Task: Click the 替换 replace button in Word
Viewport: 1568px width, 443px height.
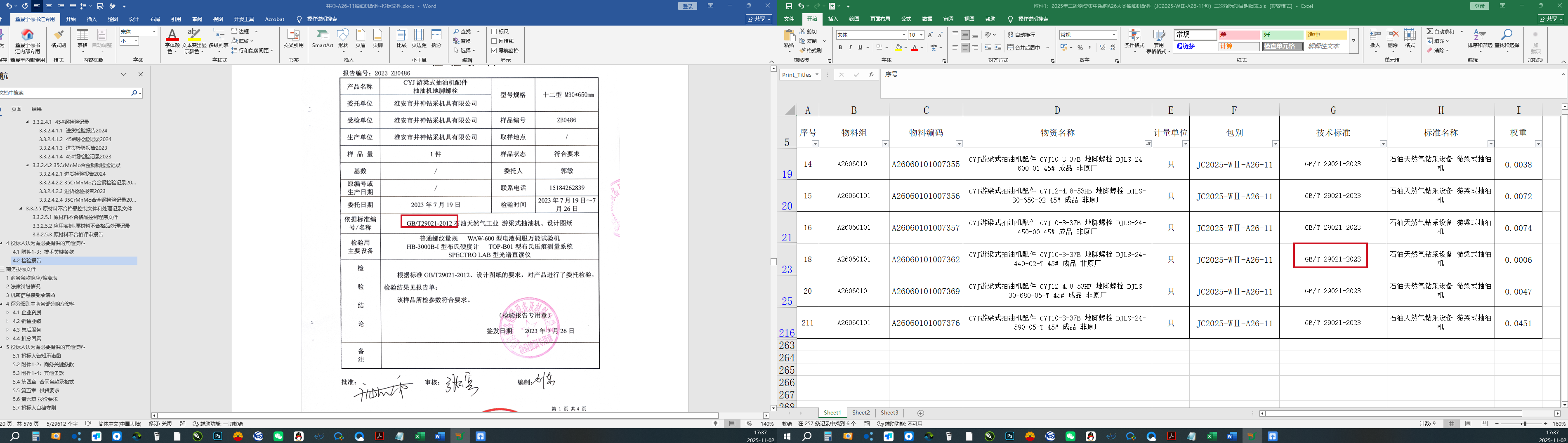Action: coord(462,41)
